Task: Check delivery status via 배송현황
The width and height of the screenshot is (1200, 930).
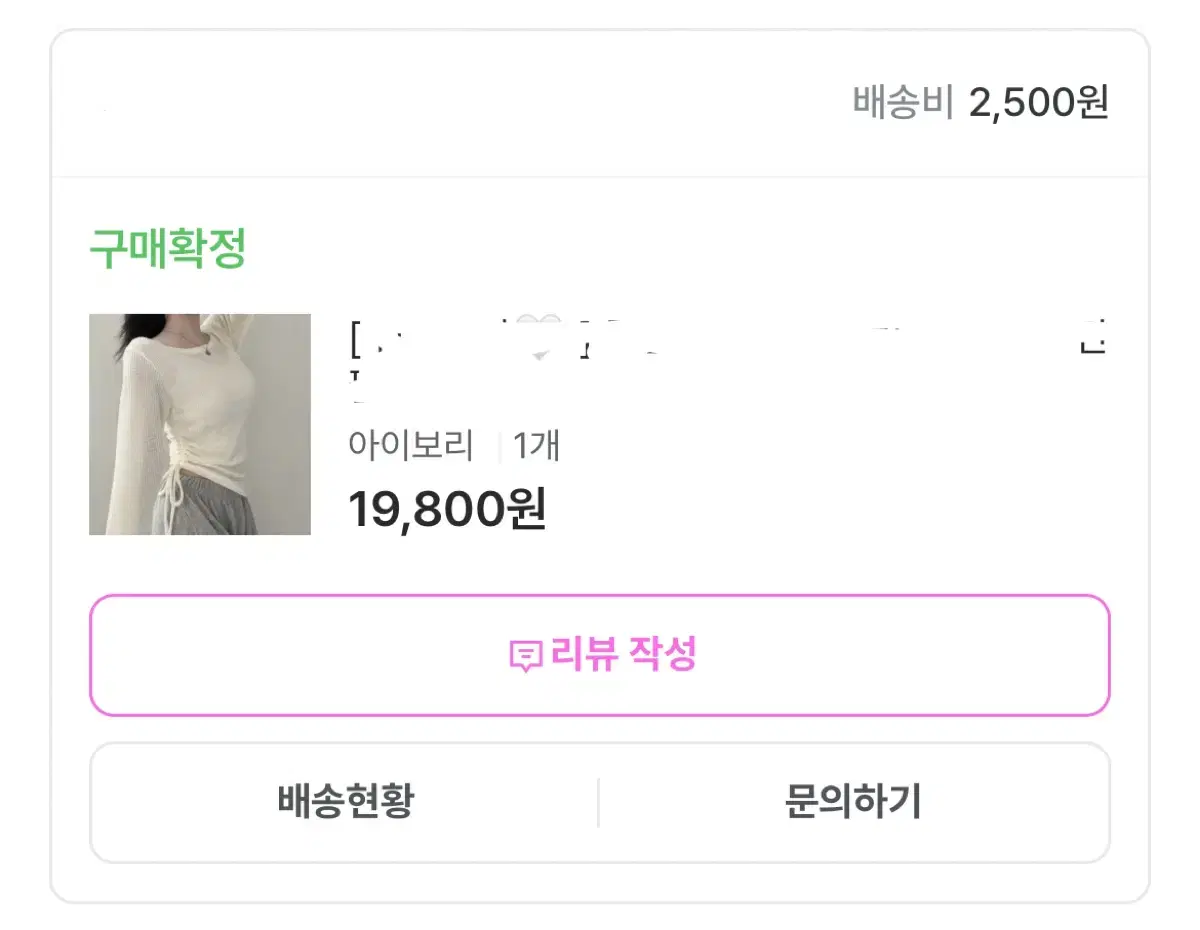Action: [345, 802]
